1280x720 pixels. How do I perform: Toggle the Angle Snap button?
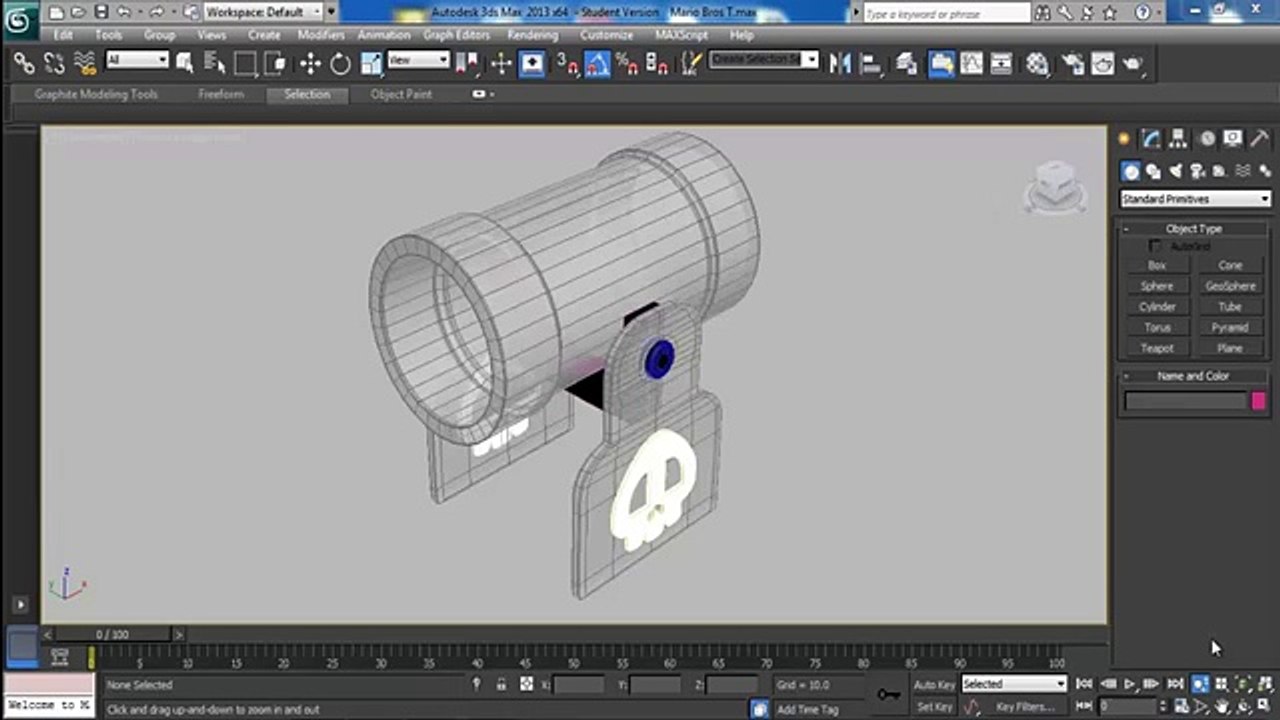tap(598, 64)
